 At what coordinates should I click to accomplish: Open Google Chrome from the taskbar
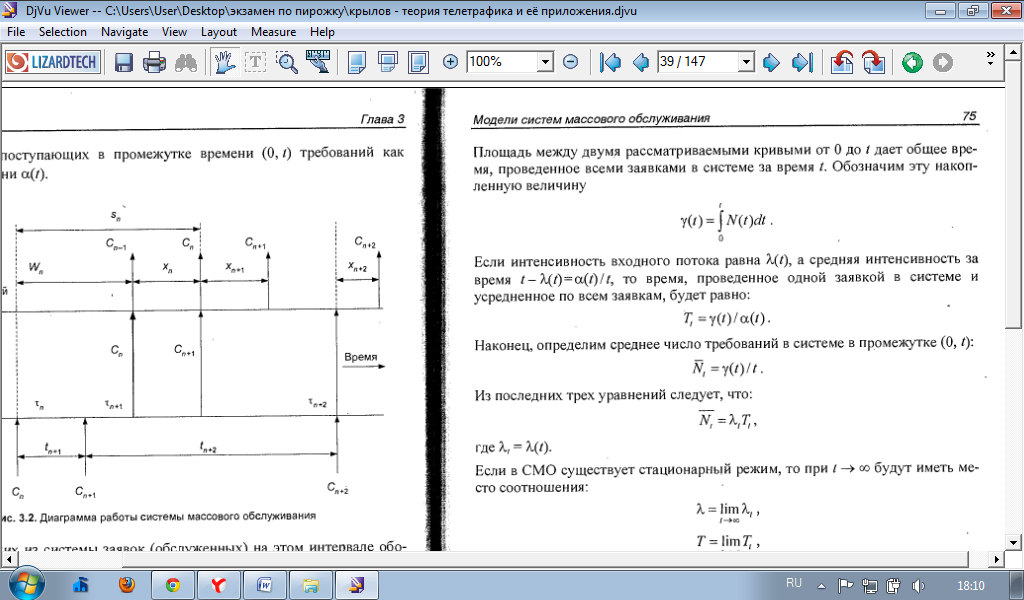(173, 585)
